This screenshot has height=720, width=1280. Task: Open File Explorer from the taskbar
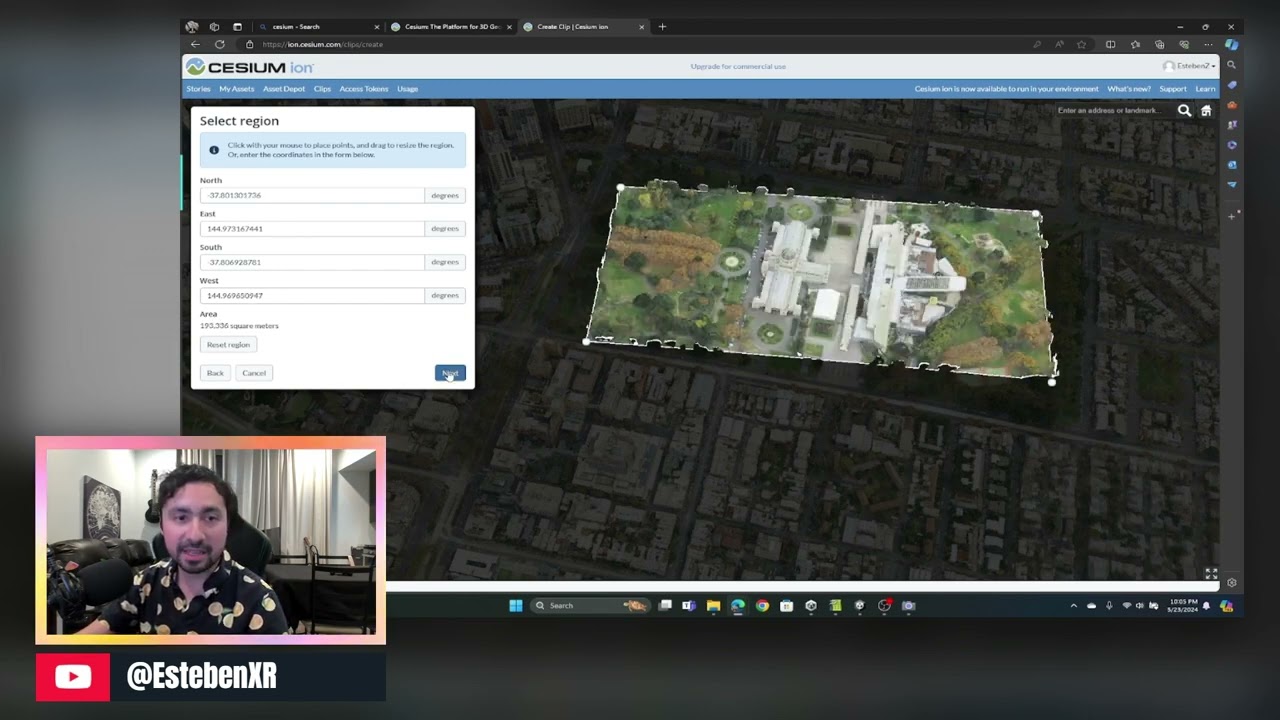713,605
